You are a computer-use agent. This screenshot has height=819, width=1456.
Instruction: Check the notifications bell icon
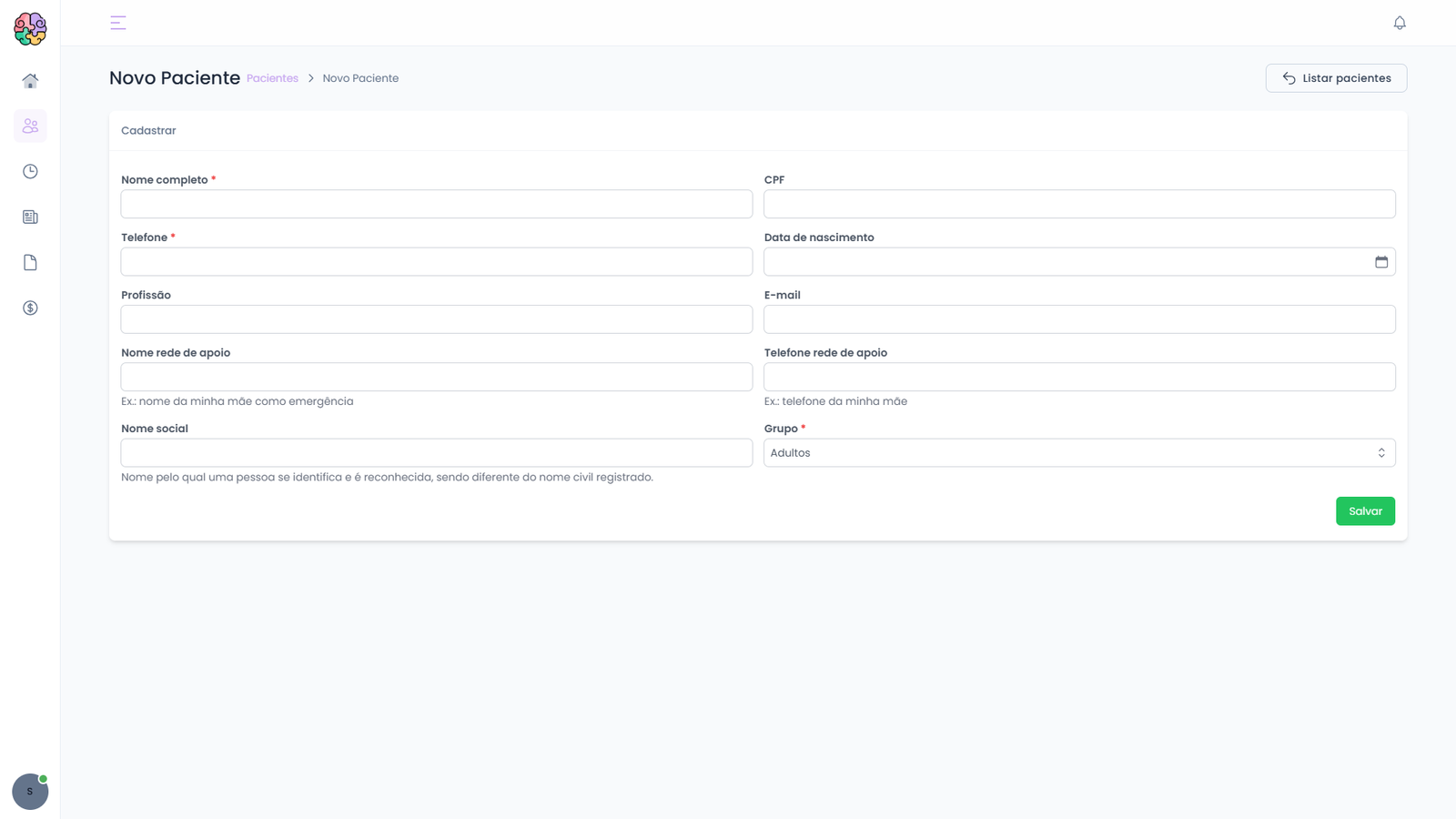1400,23
